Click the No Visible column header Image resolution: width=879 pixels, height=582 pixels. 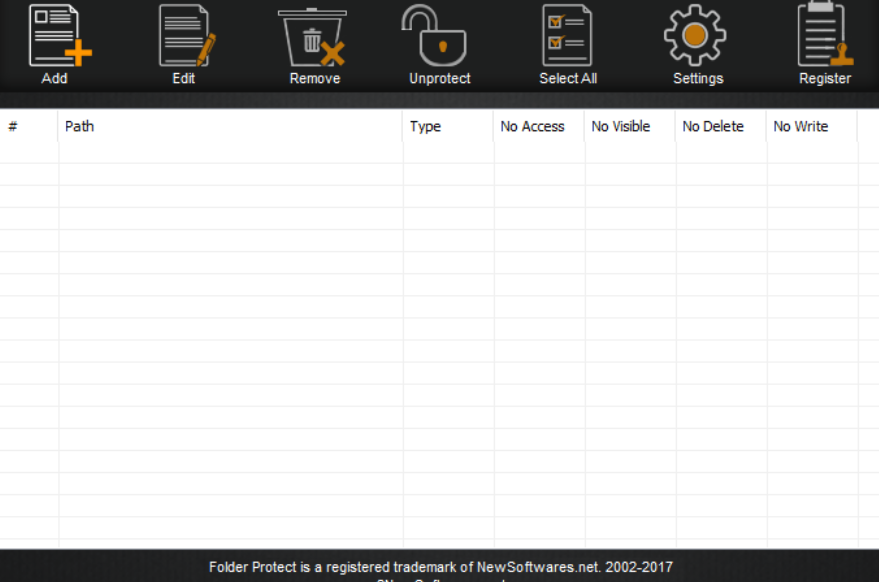[x=630, y=126]
